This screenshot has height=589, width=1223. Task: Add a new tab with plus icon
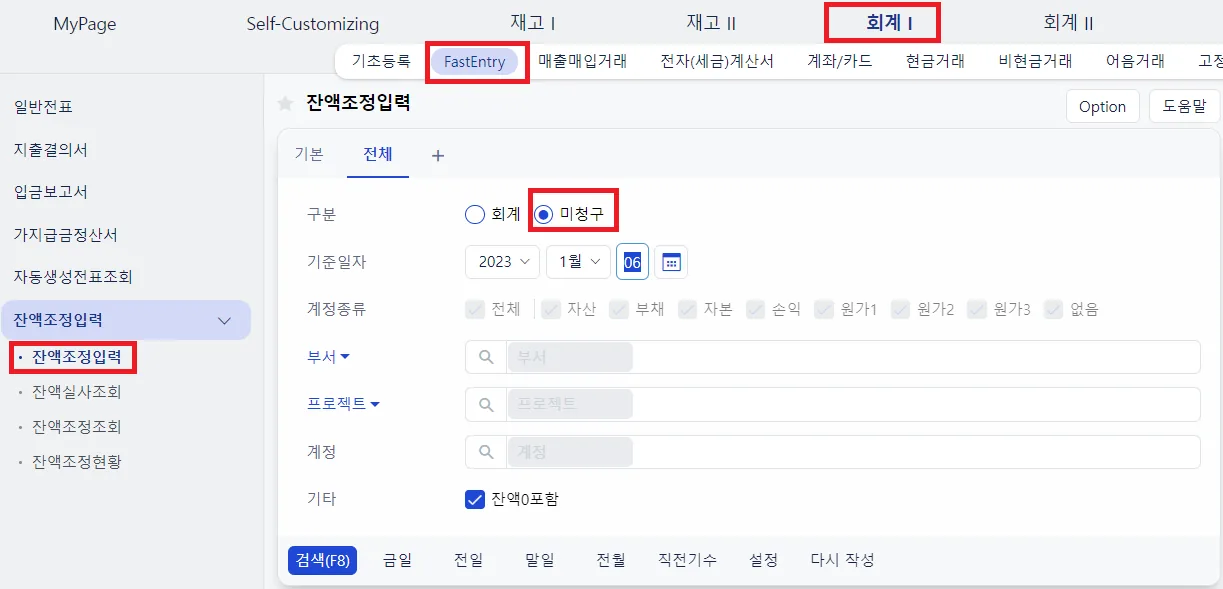437,155
